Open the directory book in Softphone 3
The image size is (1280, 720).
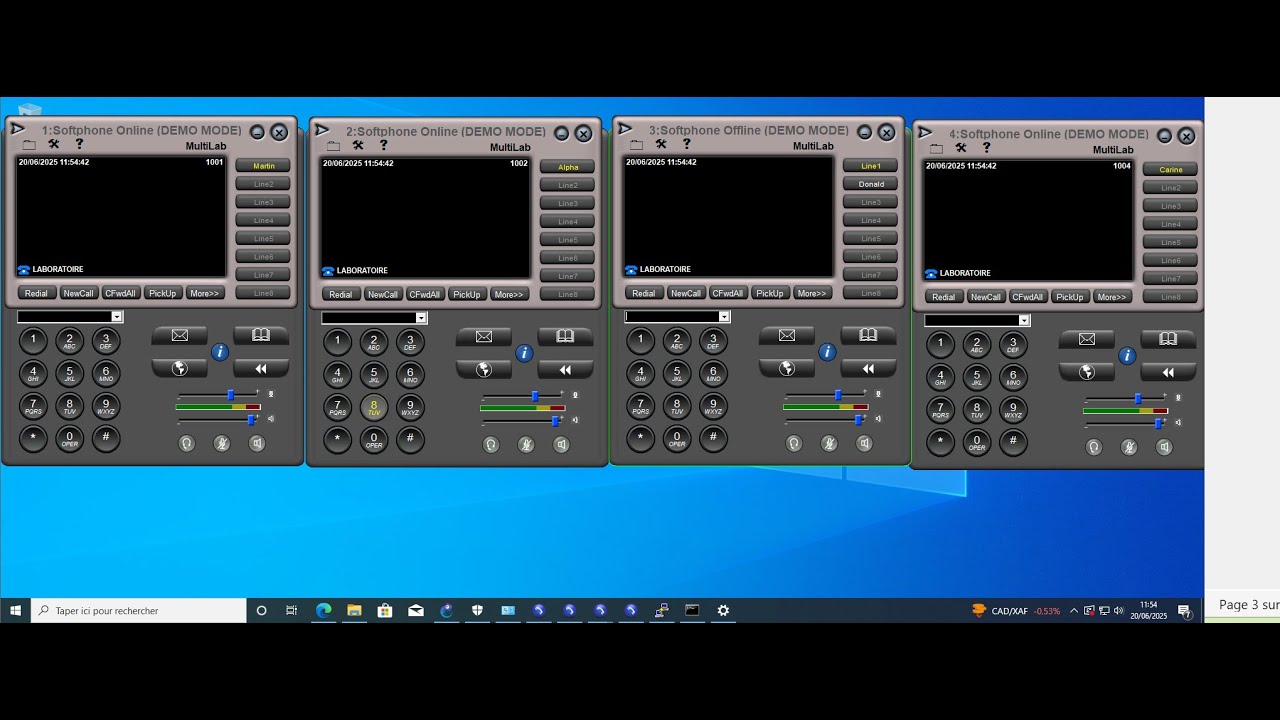(x=868, y=336)
